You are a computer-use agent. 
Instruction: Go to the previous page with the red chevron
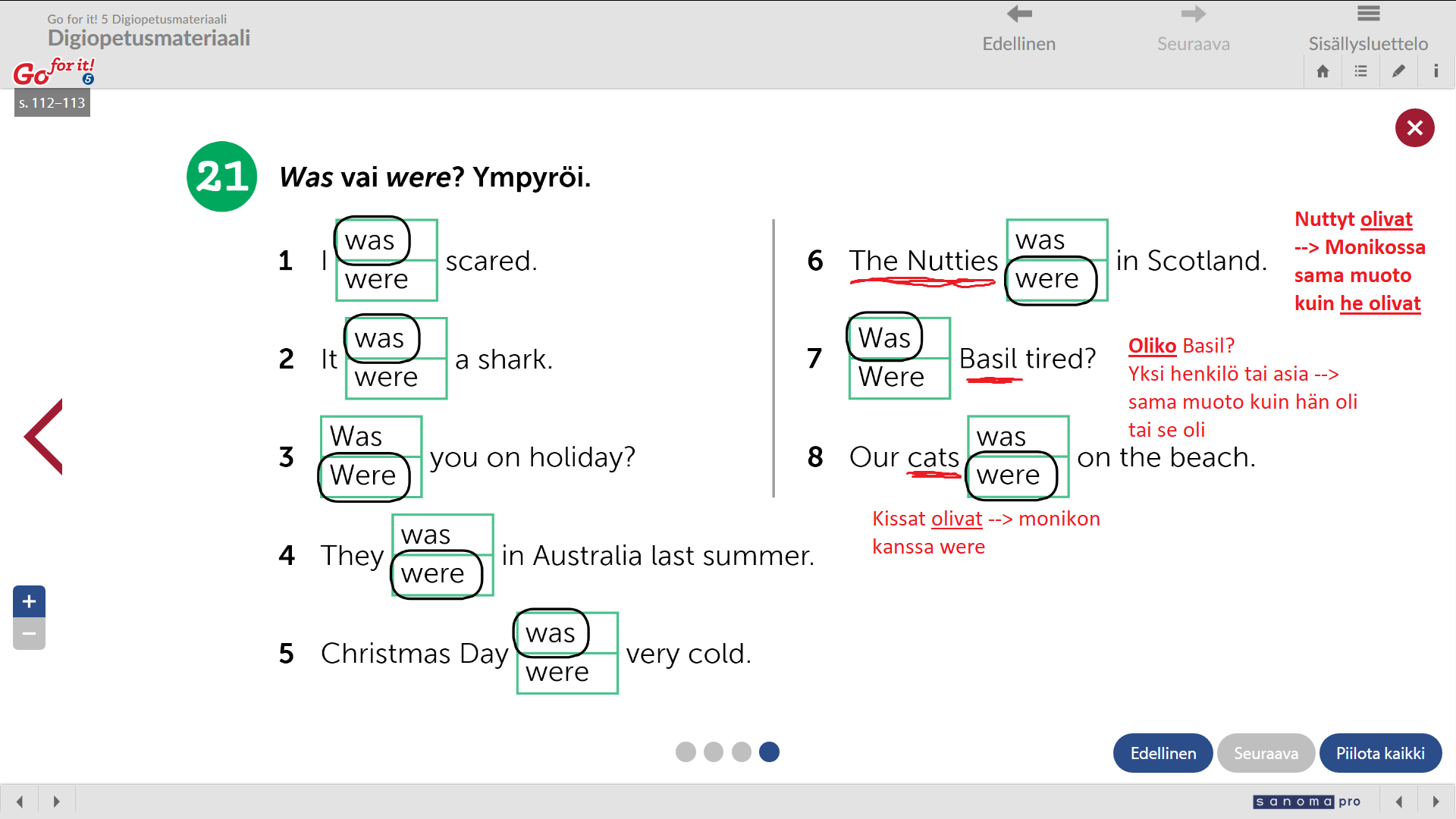pyautogui.click(x=44, y=437)
